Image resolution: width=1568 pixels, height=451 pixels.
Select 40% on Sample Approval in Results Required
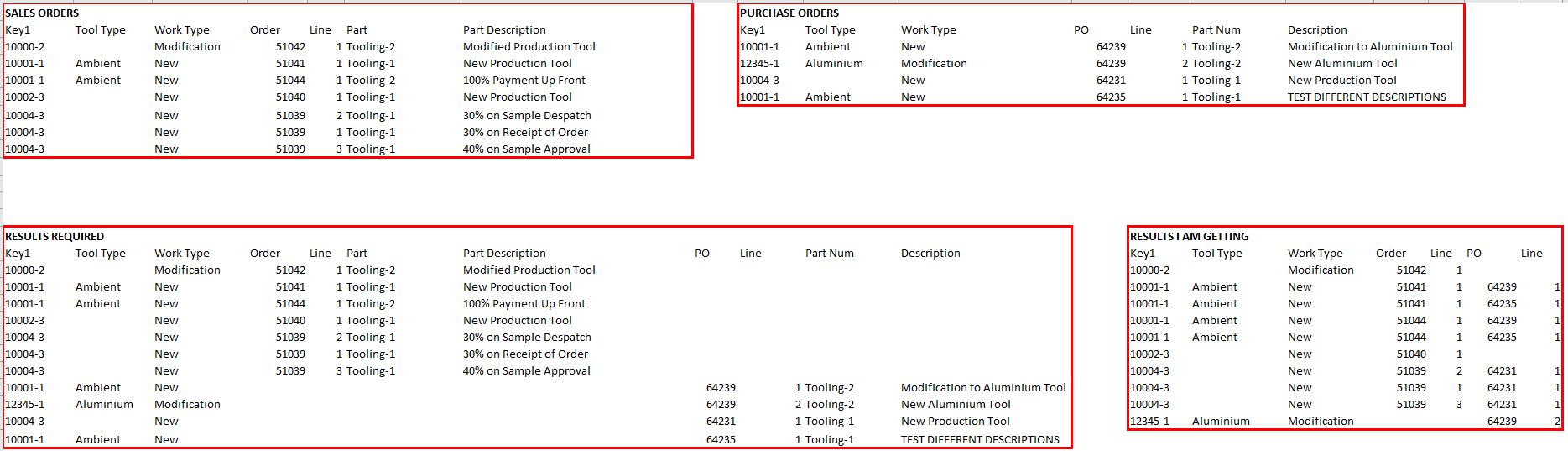(527, 371)
